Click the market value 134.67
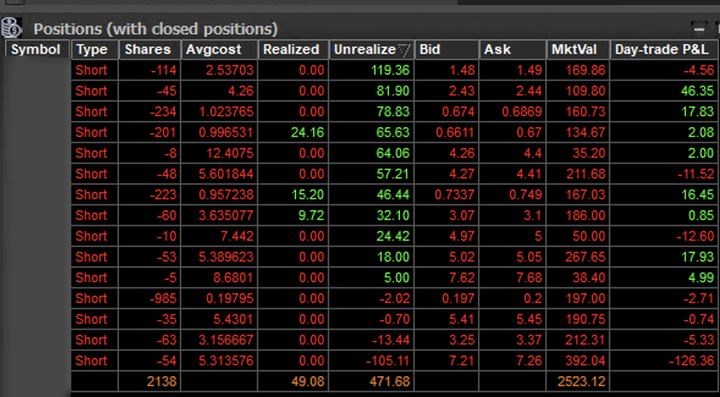 (578, 132)
